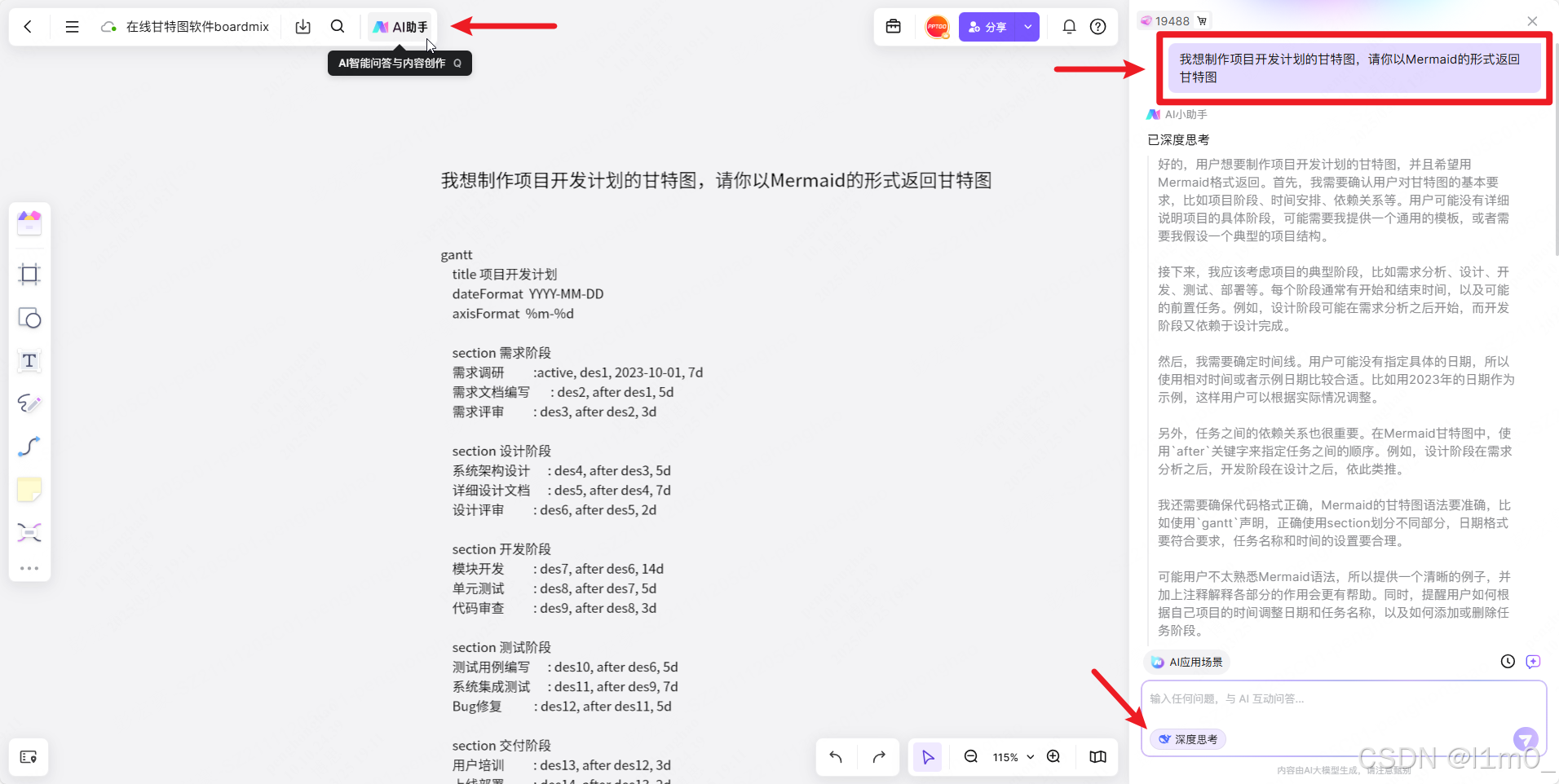Select the shape tool
The width and height of the screenshot is (1559, 784).
pos(29,318)
